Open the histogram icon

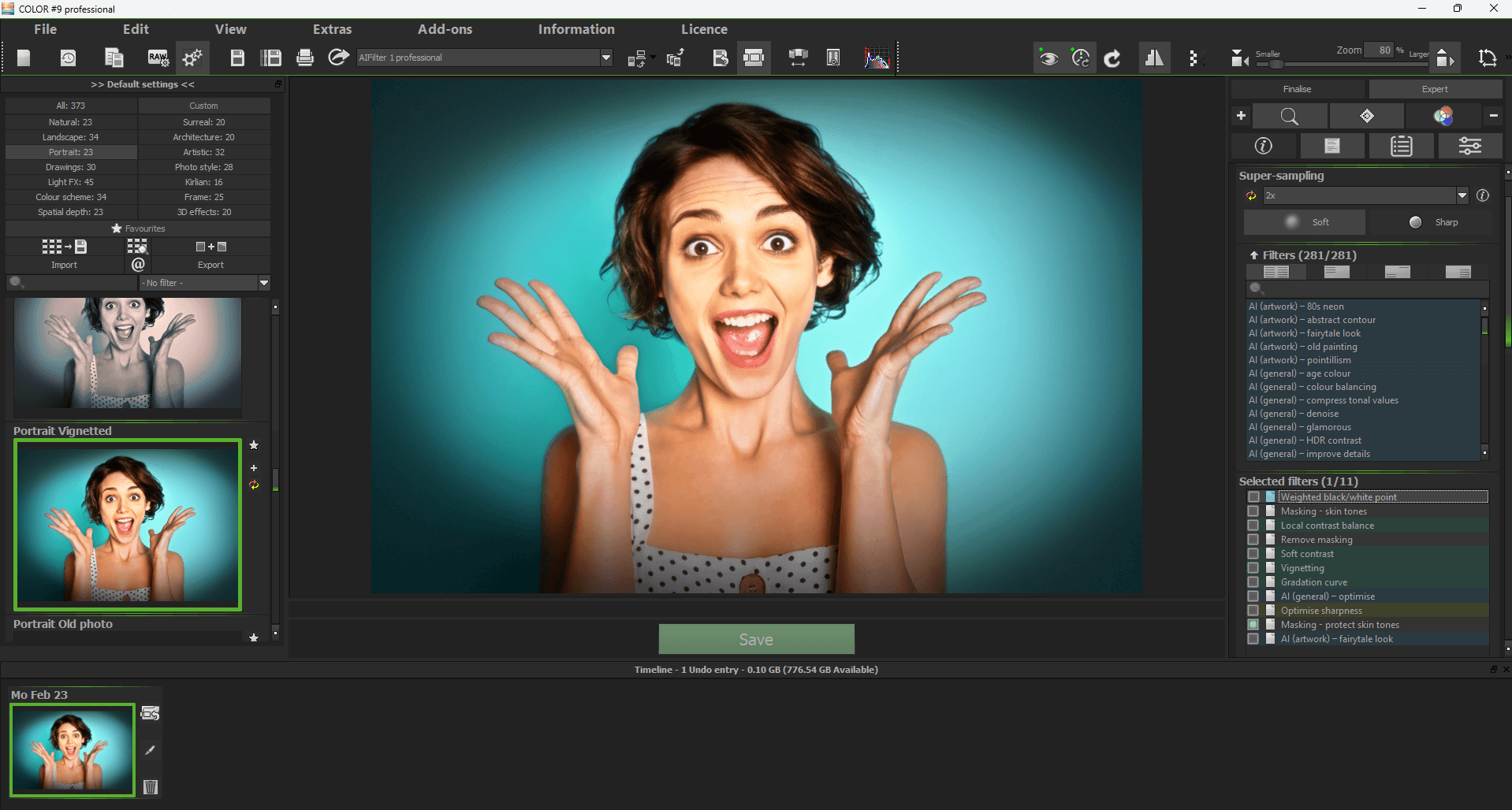pyautogui.click(x=877, y=58)
